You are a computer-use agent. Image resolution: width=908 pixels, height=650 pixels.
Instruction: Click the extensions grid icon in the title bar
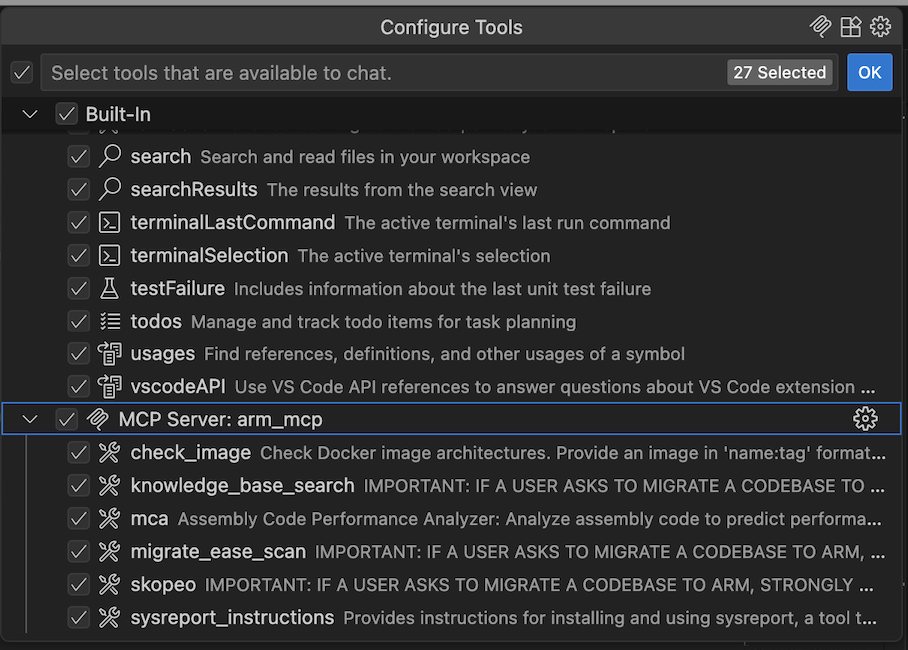(850, 27)
